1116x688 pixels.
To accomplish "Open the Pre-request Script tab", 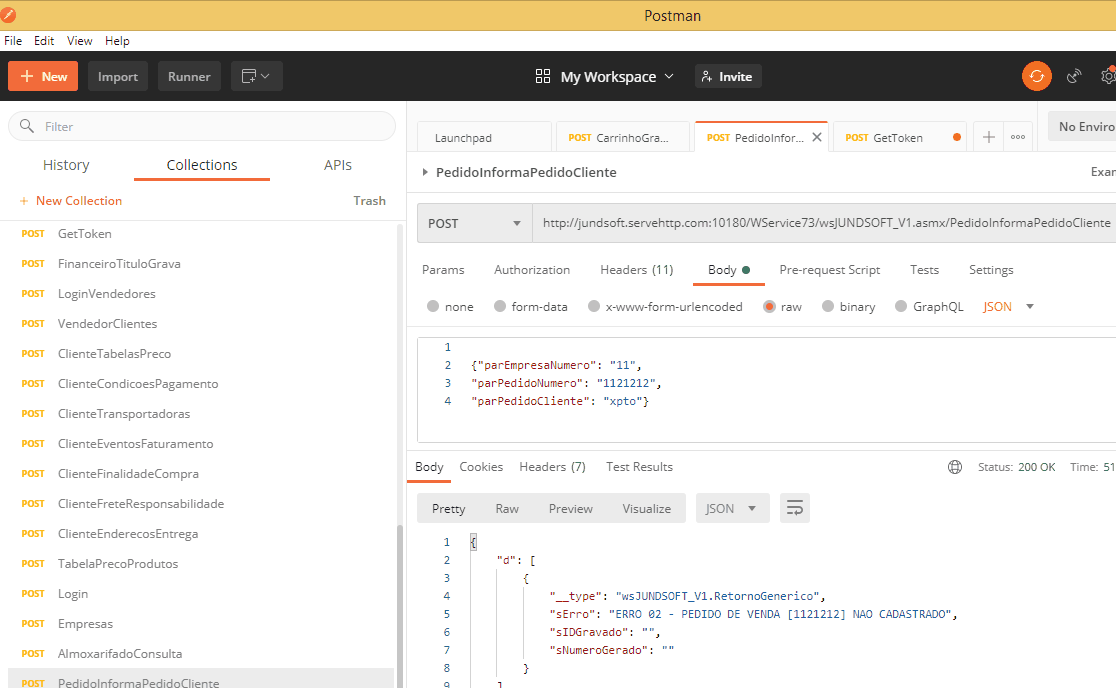I will 829,270.
